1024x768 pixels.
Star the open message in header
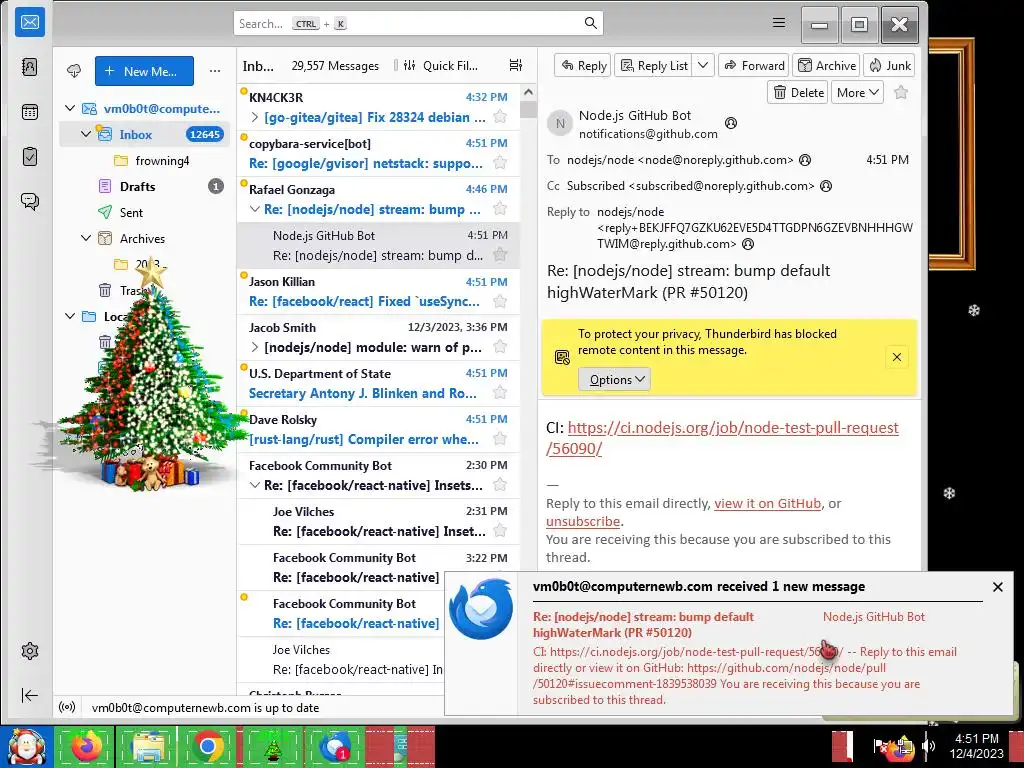(901, 93)
